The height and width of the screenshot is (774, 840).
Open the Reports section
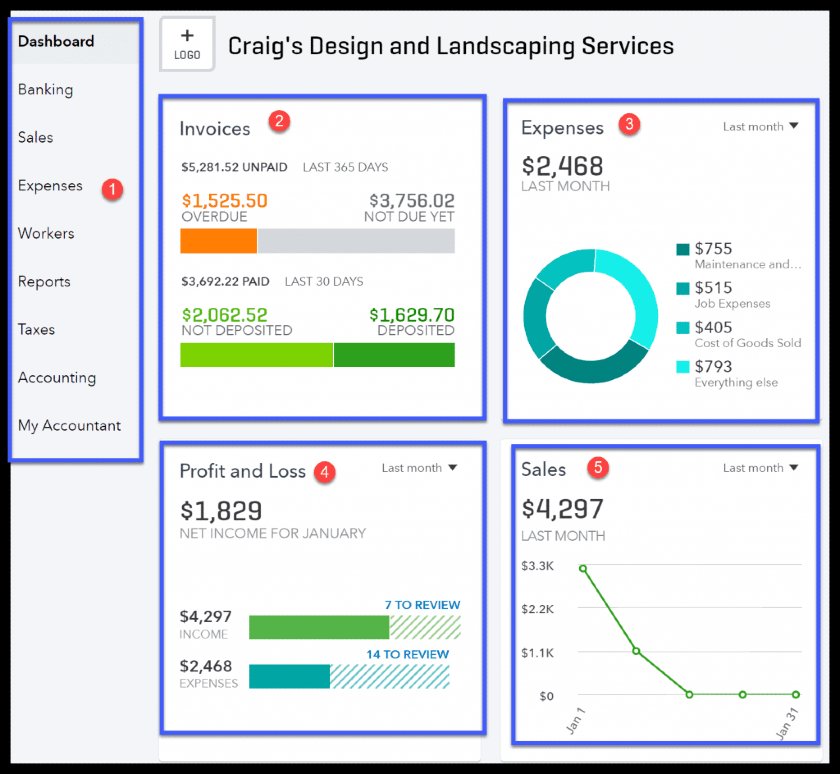pos(44,281)
